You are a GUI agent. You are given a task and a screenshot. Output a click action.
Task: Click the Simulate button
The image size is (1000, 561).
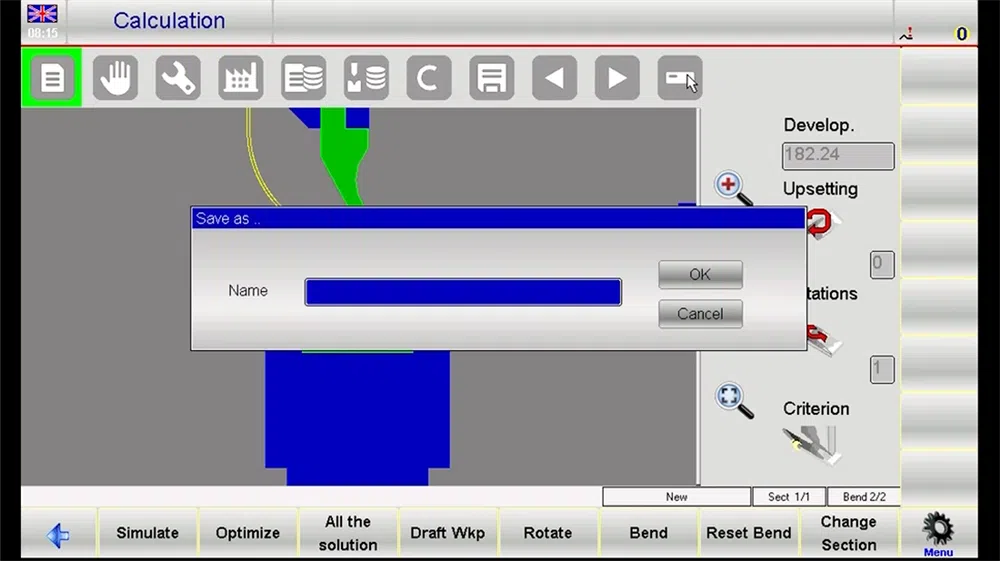click(147, 533)
